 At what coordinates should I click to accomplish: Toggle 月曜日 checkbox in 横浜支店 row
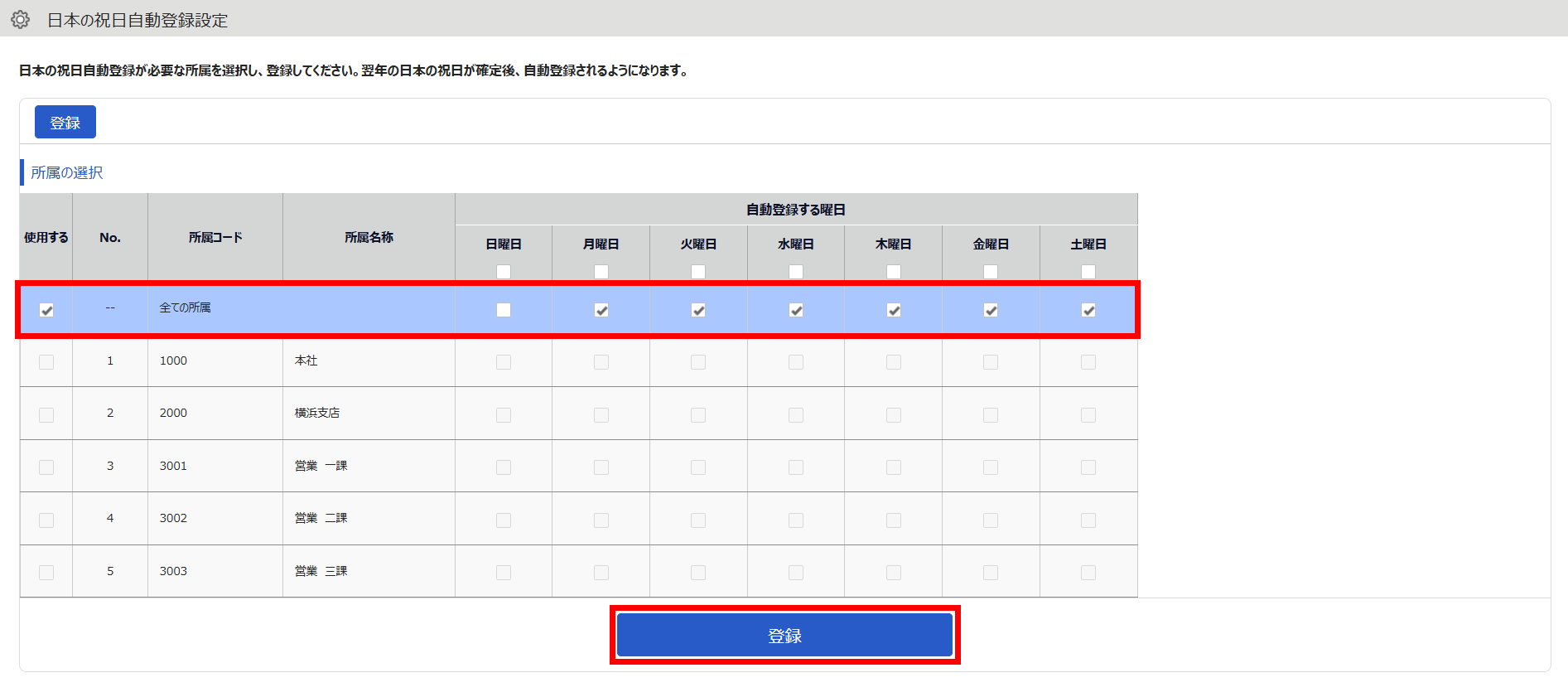point(601,414)
